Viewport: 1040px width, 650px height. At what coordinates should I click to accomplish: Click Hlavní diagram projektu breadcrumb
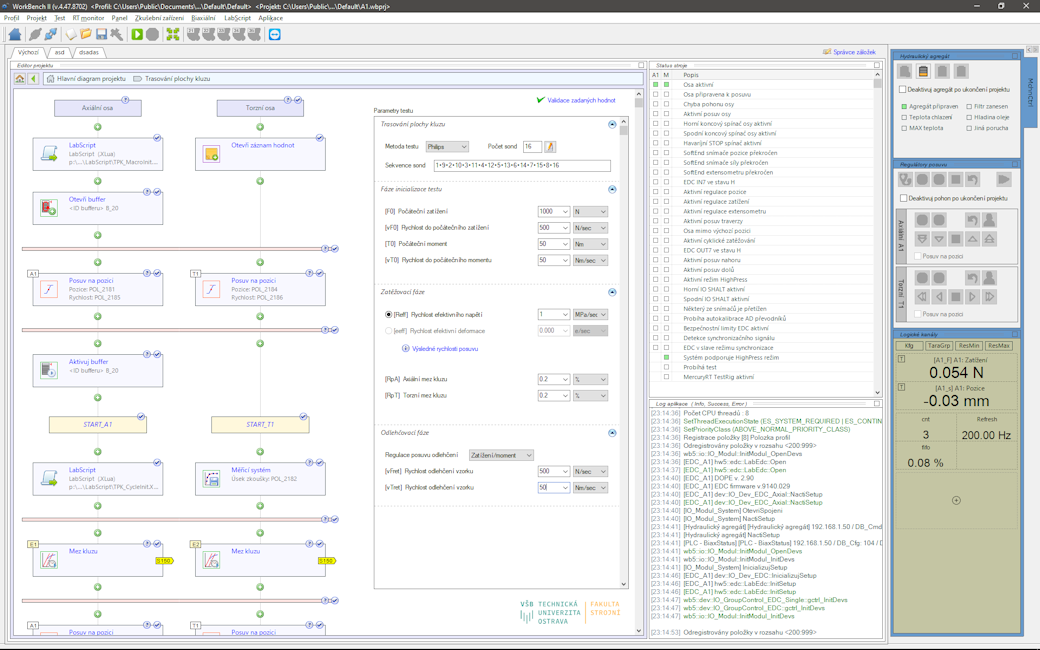pyautogui.click(x=91, y=78)
